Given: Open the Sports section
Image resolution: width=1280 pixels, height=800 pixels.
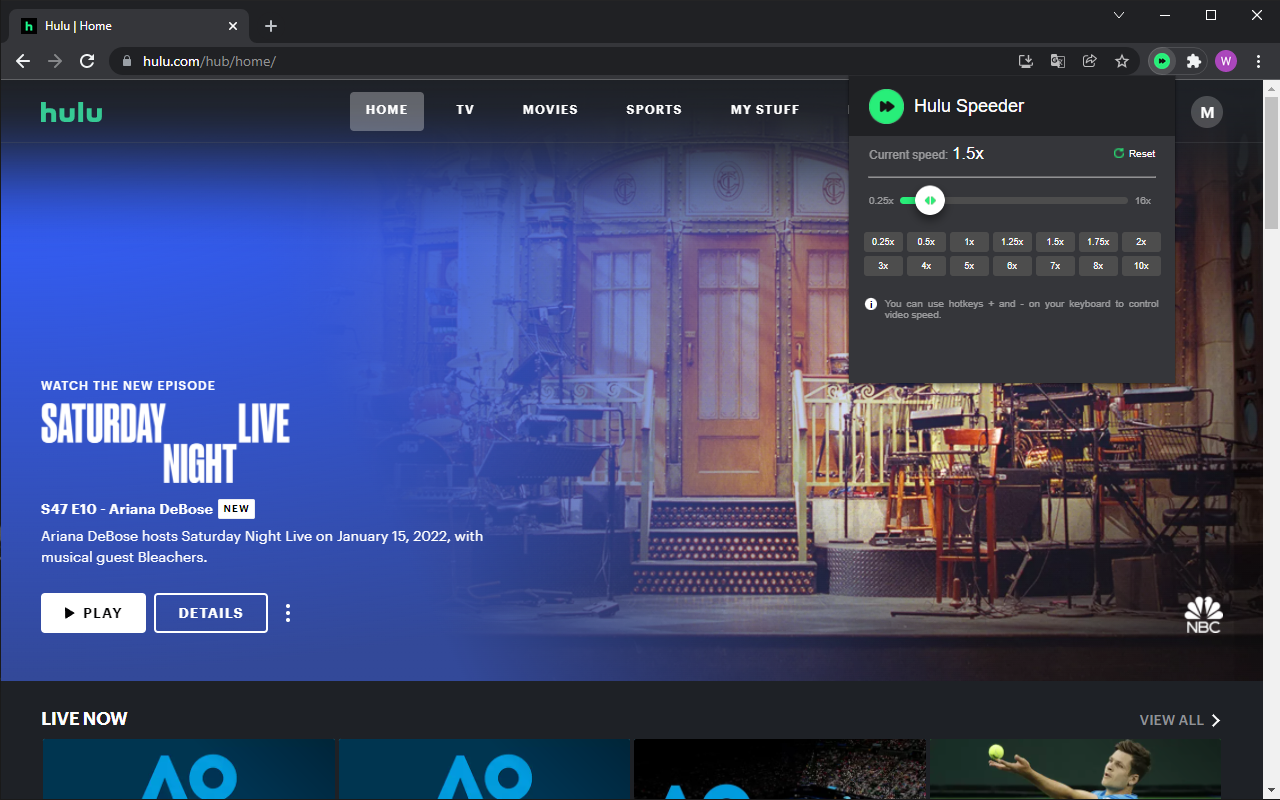Looking at the screenshot, I should coord(654,111).
